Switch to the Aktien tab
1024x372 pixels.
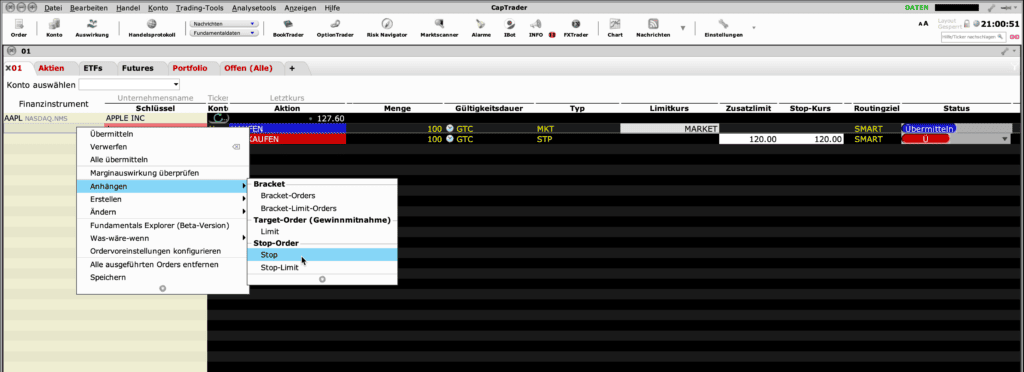click(x=52, y=68)
